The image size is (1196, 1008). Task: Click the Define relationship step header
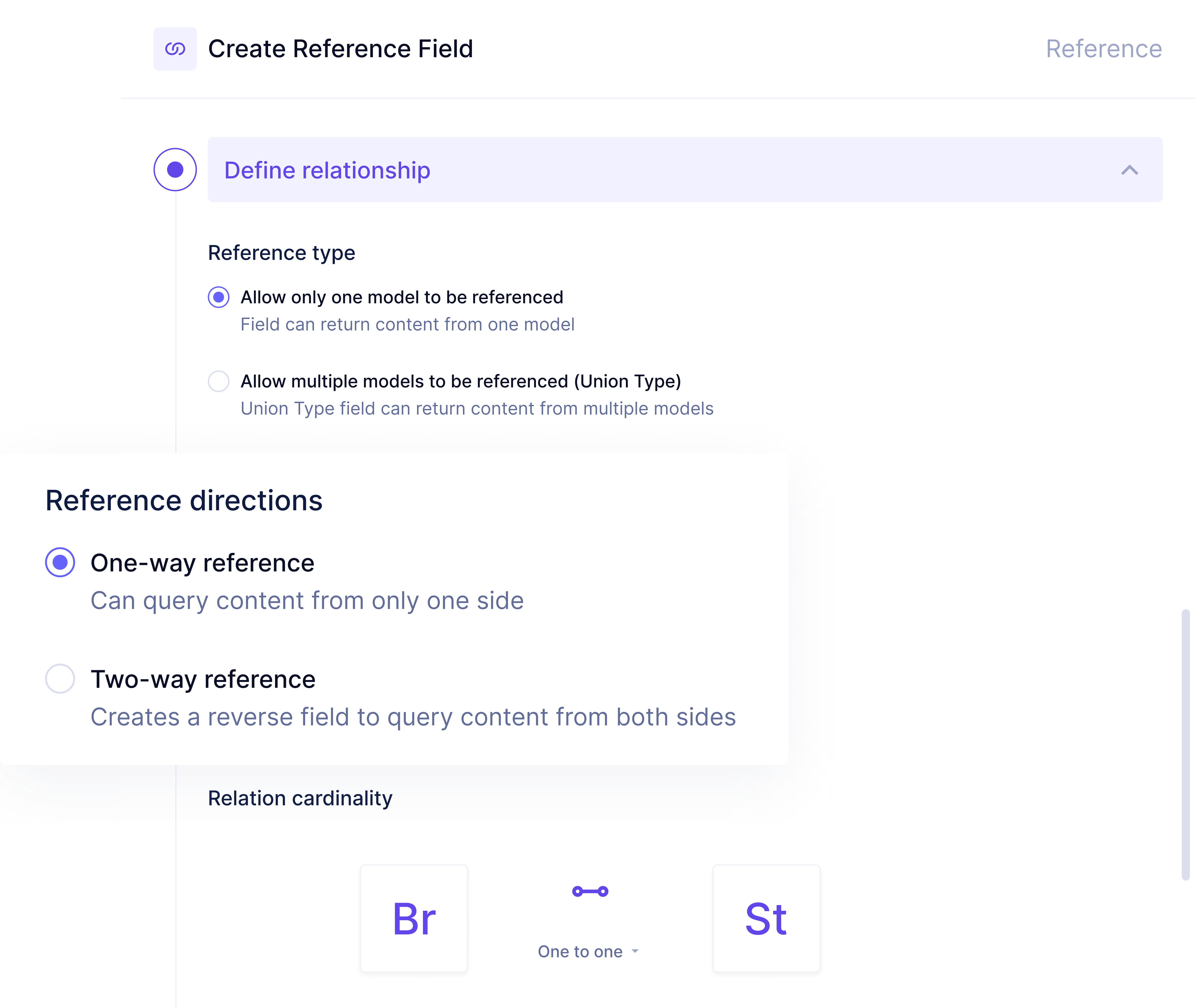click(685, 170)
